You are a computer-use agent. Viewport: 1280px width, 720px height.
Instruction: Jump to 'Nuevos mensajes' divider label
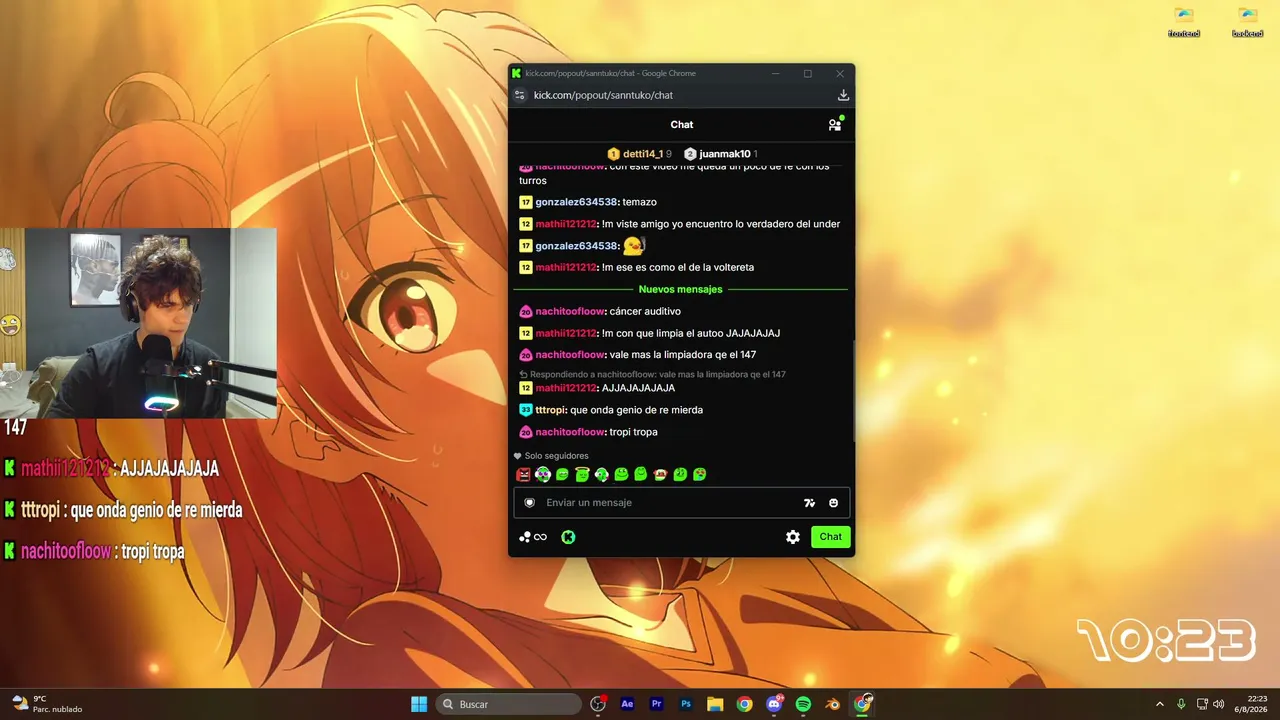pos(680,290)
